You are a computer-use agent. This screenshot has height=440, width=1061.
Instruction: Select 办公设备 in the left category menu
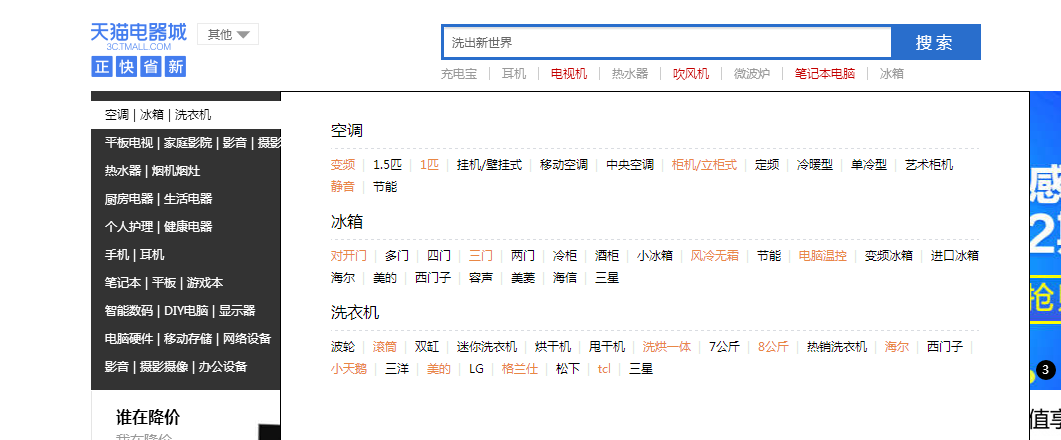coord(223,367)
